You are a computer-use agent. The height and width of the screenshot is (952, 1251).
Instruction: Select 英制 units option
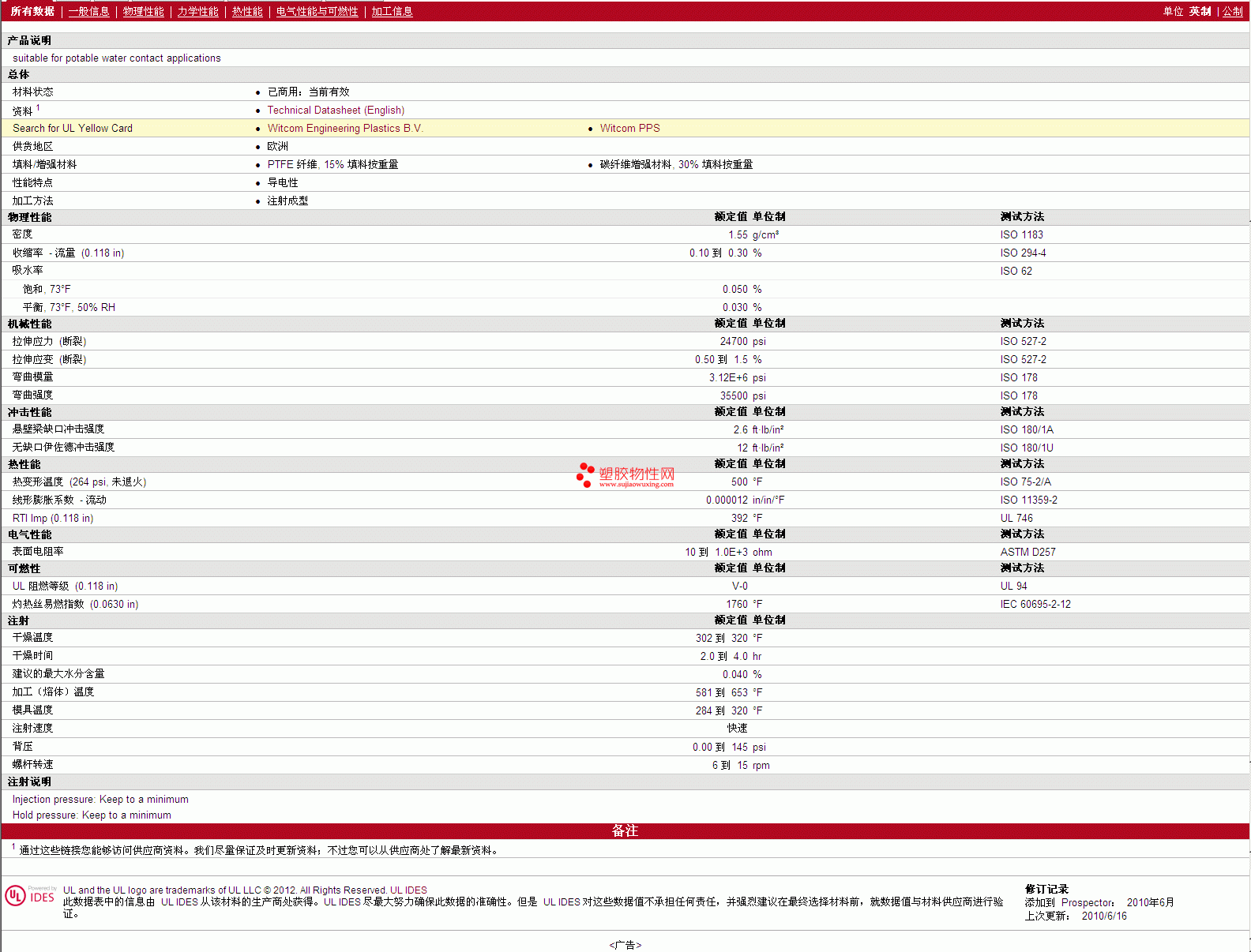(1200, 11)
